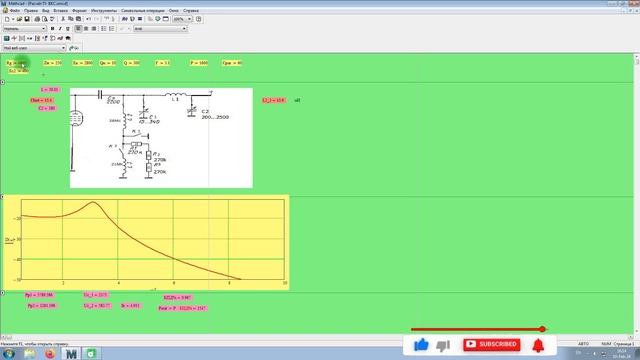Click the thumbs up like button
Viewport: 640px width, 360px height.
pos(421,344)
